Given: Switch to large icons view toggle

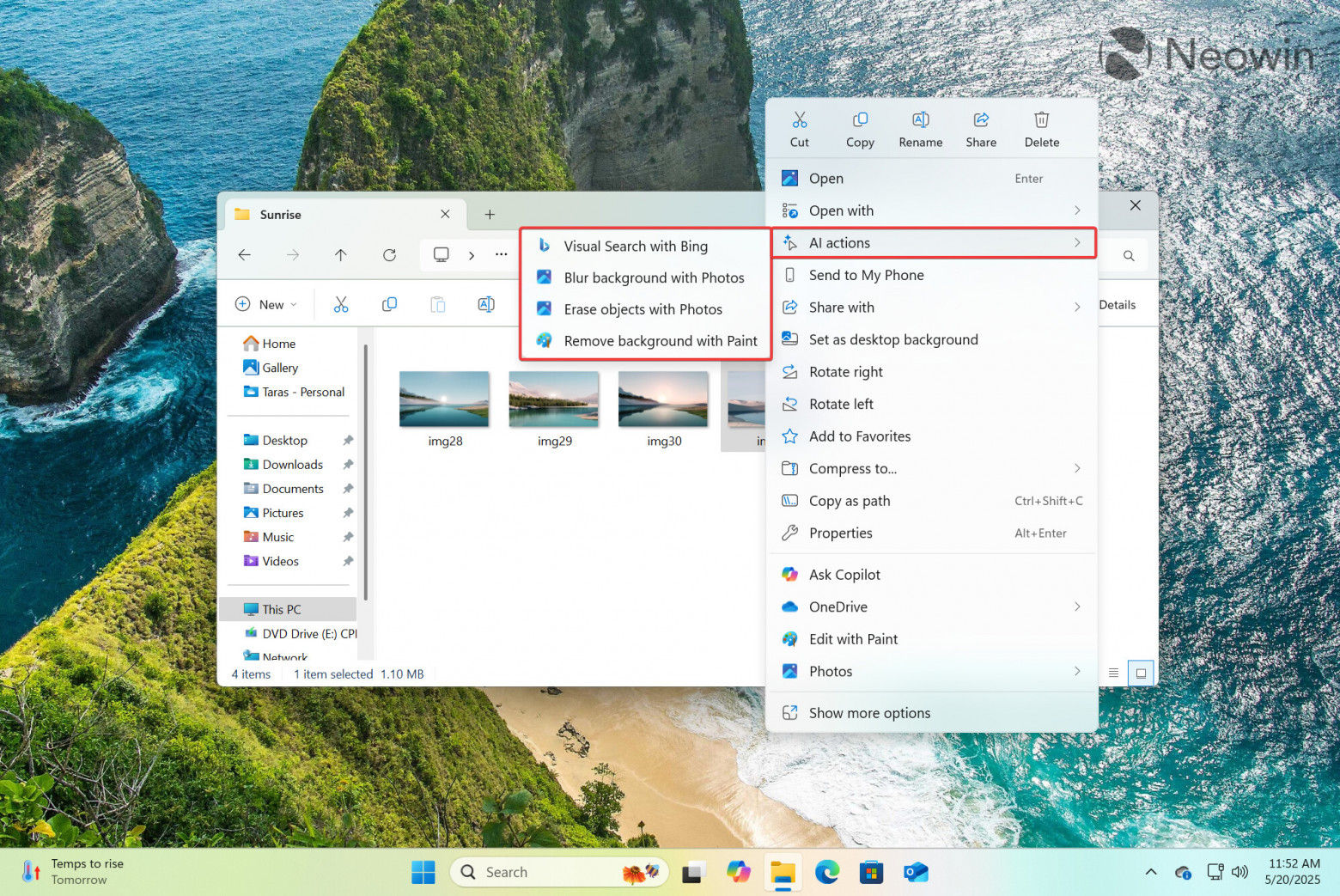Looking at the screenshot, I should tap(1141, 674).
